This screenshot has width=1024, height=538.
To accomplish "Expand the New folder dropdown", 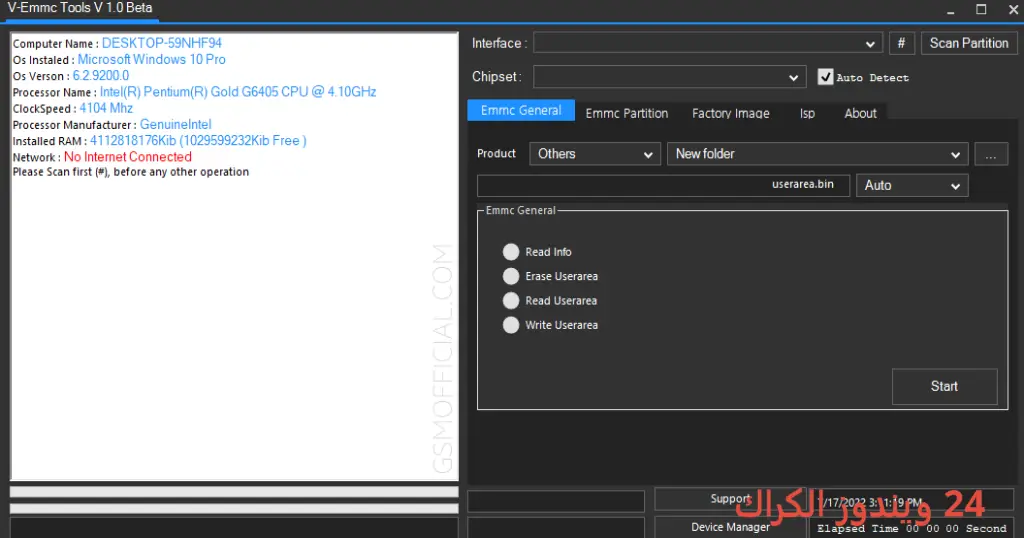I will (x=817, y=154).
